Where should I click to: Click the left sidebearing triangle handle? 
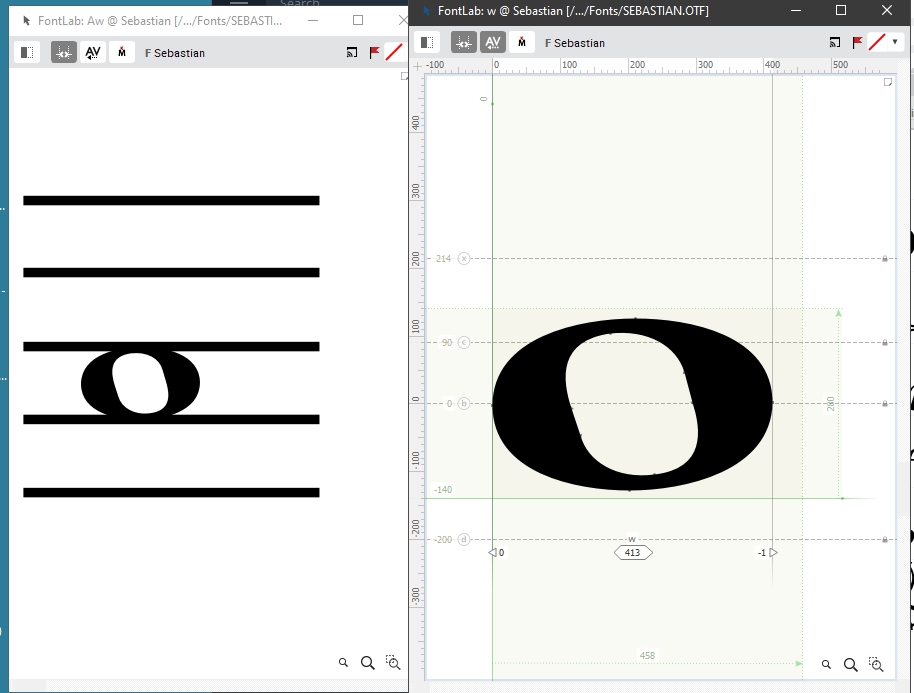[492, 553]
